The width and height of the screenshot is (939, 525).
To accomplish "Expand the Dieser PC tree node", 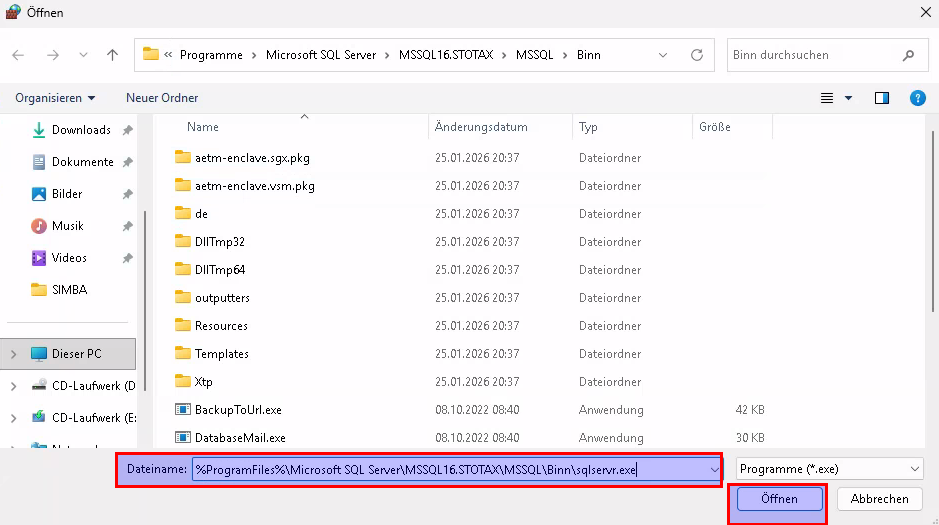I will click(x=13, y=354).
